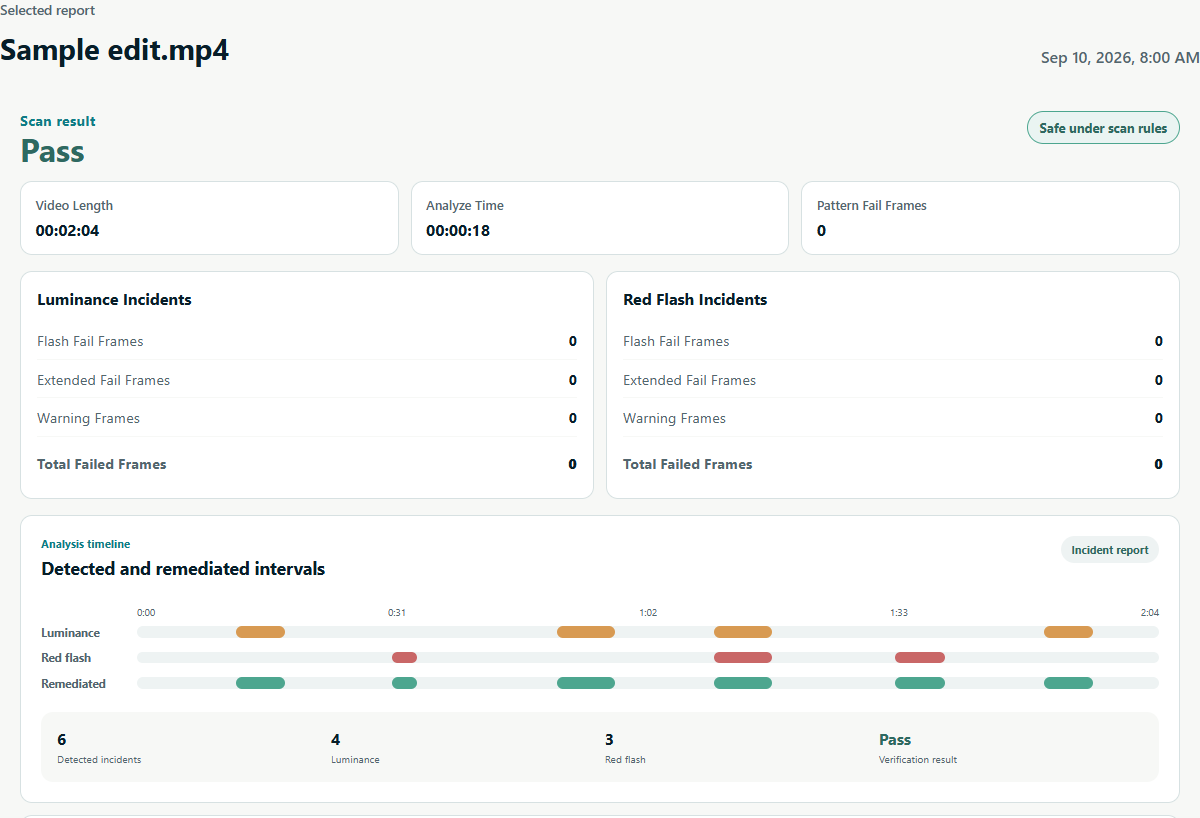This screenshot has height=818, width=1200.
Task: Select the last green Remediated interval
Action: point(1068,683)
